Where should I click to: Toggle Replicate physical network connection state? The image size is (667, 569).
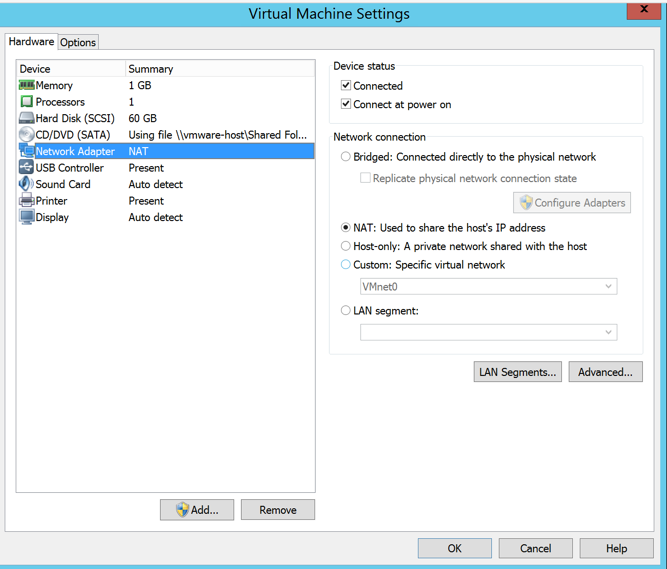point(365,178)
